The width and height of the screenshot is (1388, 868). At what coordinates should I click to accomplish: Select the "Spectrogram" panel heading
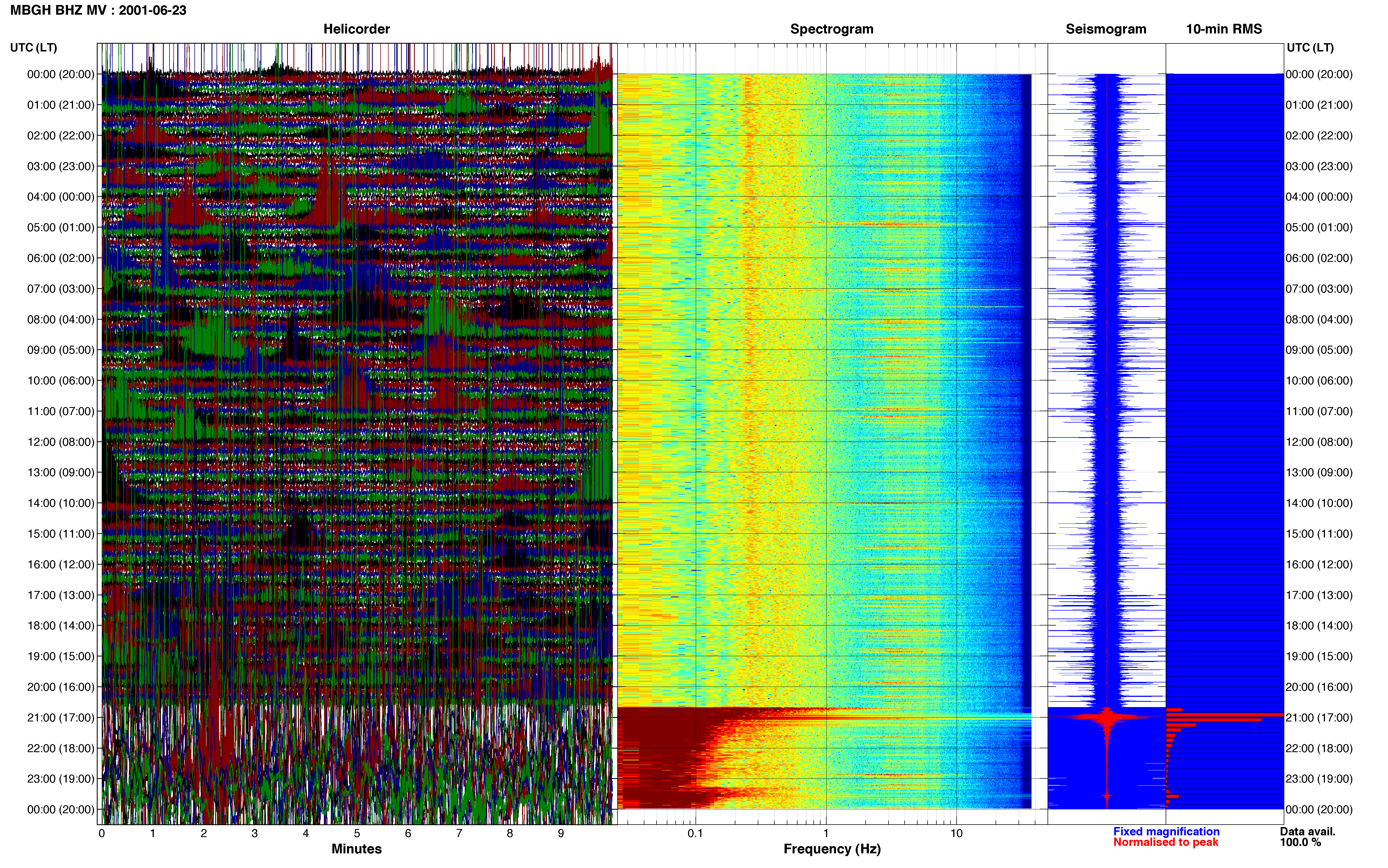click(x=832, y=29)
